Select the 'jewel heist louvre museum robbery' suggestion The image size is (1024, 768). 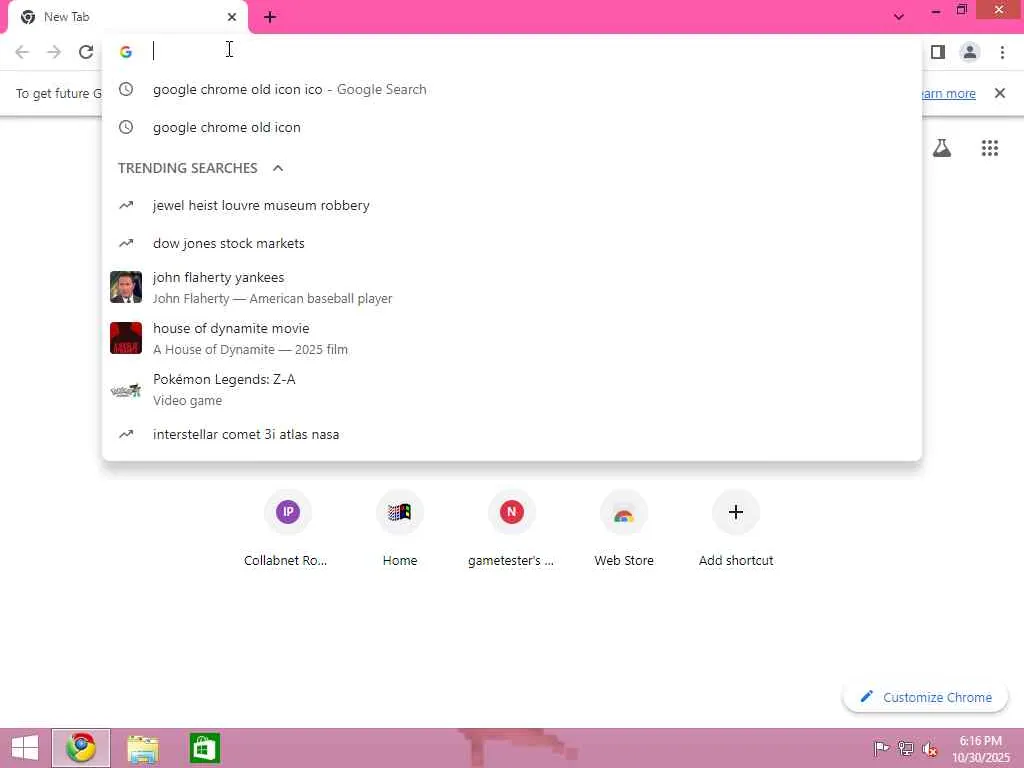coord(512,205)
